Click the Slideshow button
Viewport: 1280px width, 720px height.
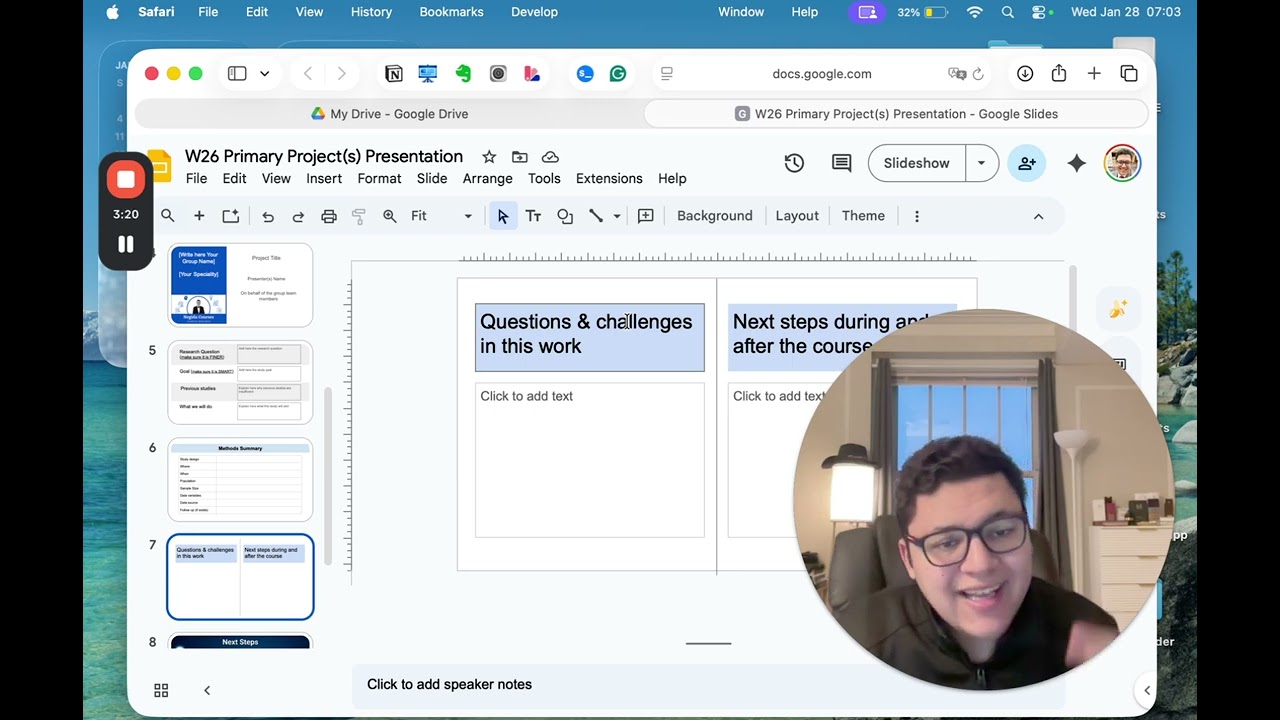[916, 163]
